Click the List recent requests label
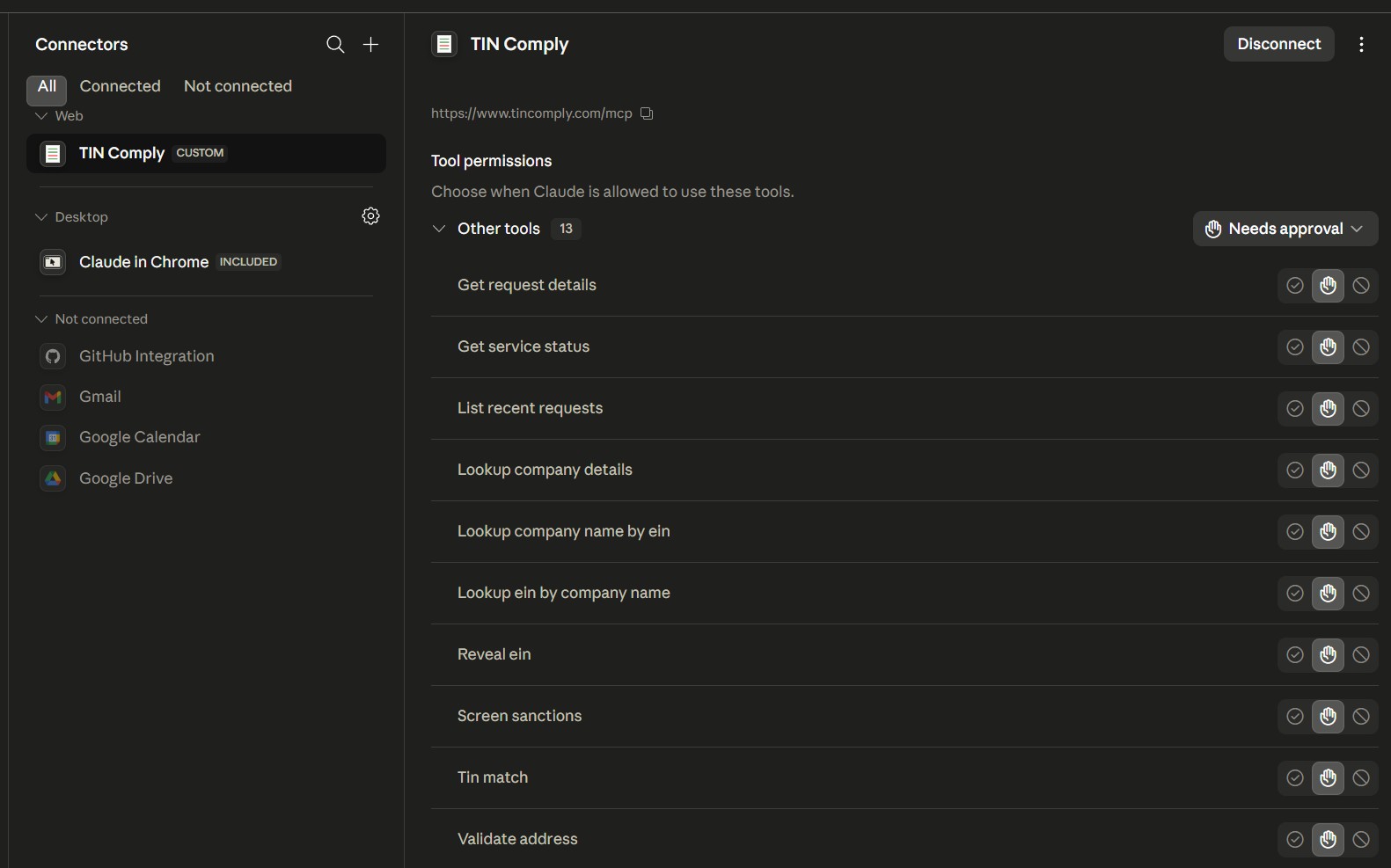This screenshot has height=868, width=1391. (x=530, y=408)
